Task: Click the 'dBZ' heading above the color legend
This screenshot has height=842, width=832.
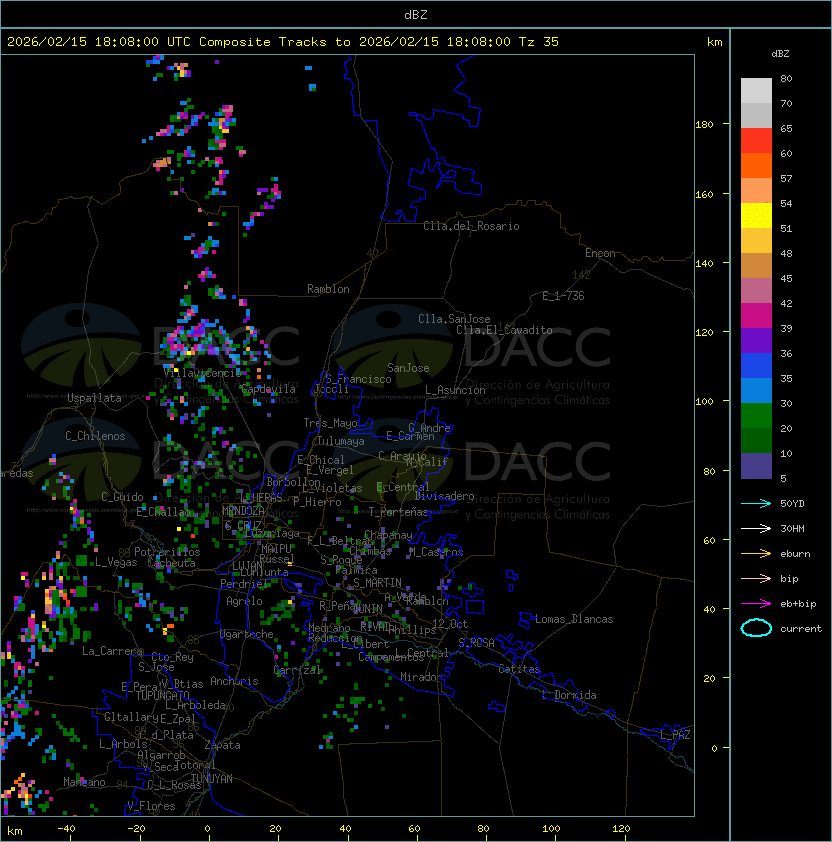Action: click(780, 54)
